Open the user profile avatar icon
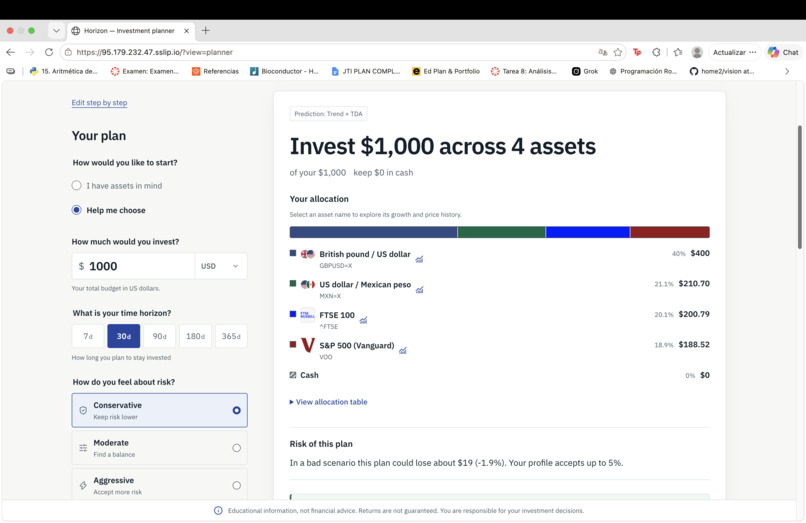 click(697, 52)
